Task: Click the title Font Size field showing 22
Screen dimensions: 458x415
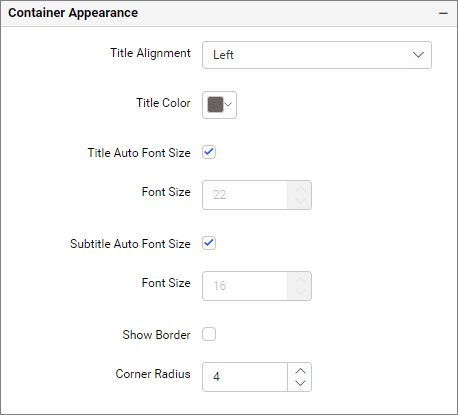Action: pos(245,195)
